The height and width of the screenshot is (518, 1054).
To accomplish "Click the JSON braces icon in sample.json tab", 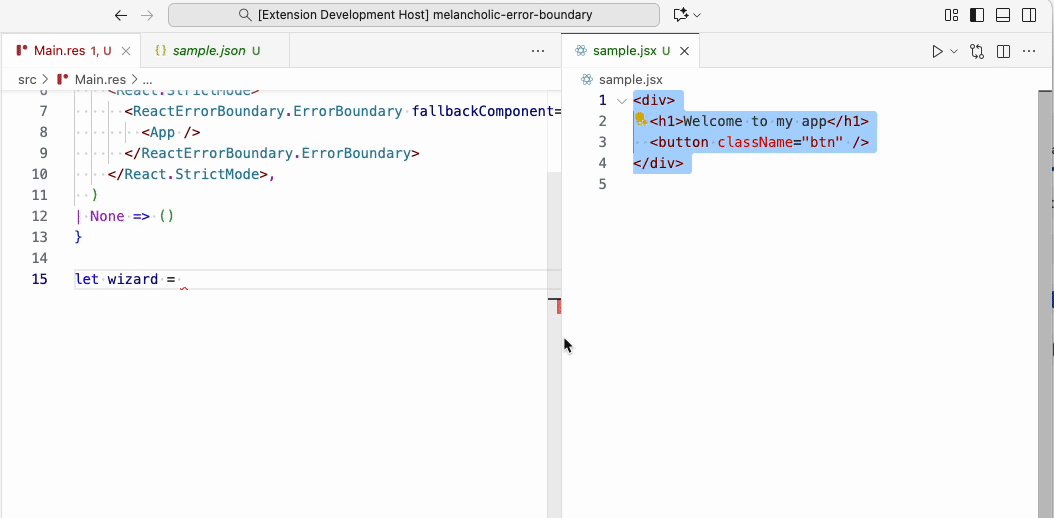I will 161,50.
